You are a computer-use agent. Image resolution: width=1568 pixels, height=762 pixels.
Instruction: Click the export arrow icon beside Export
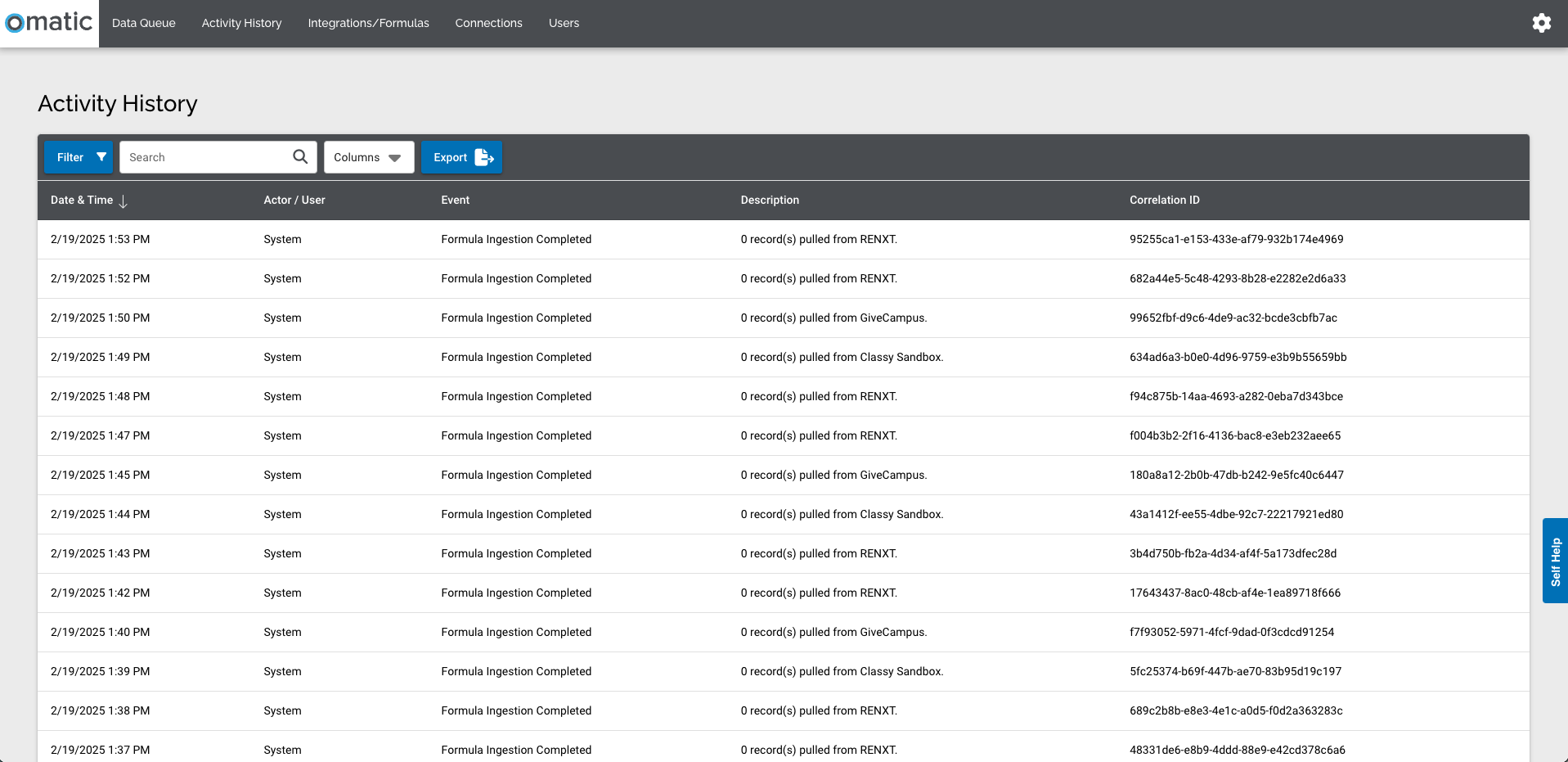tap(483, 156)
